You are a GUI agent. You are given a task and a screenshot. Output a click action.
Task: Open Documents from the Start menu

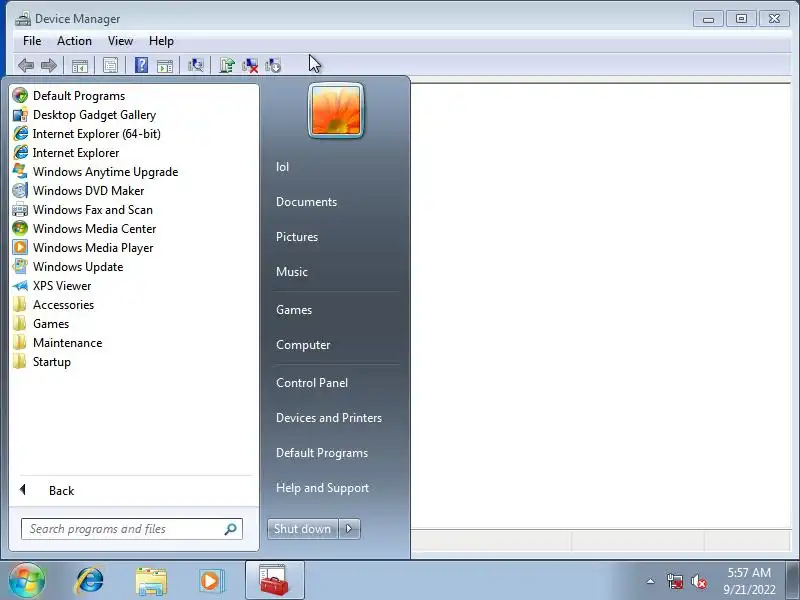pos(306,202)
